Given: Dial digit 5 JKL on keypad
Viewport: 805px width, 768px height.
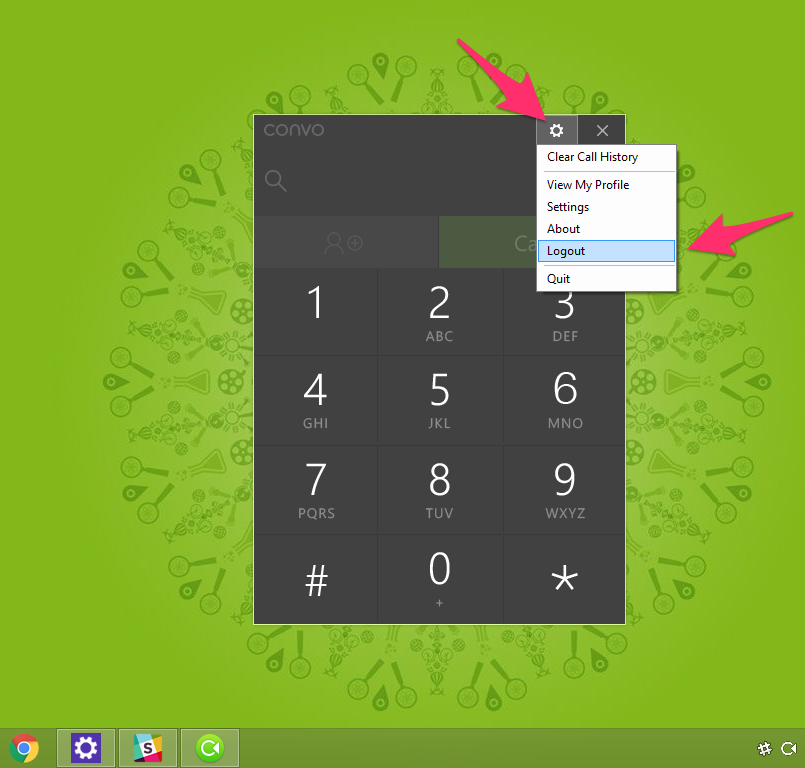Looking at the screenshot, I should pos(440,400).
